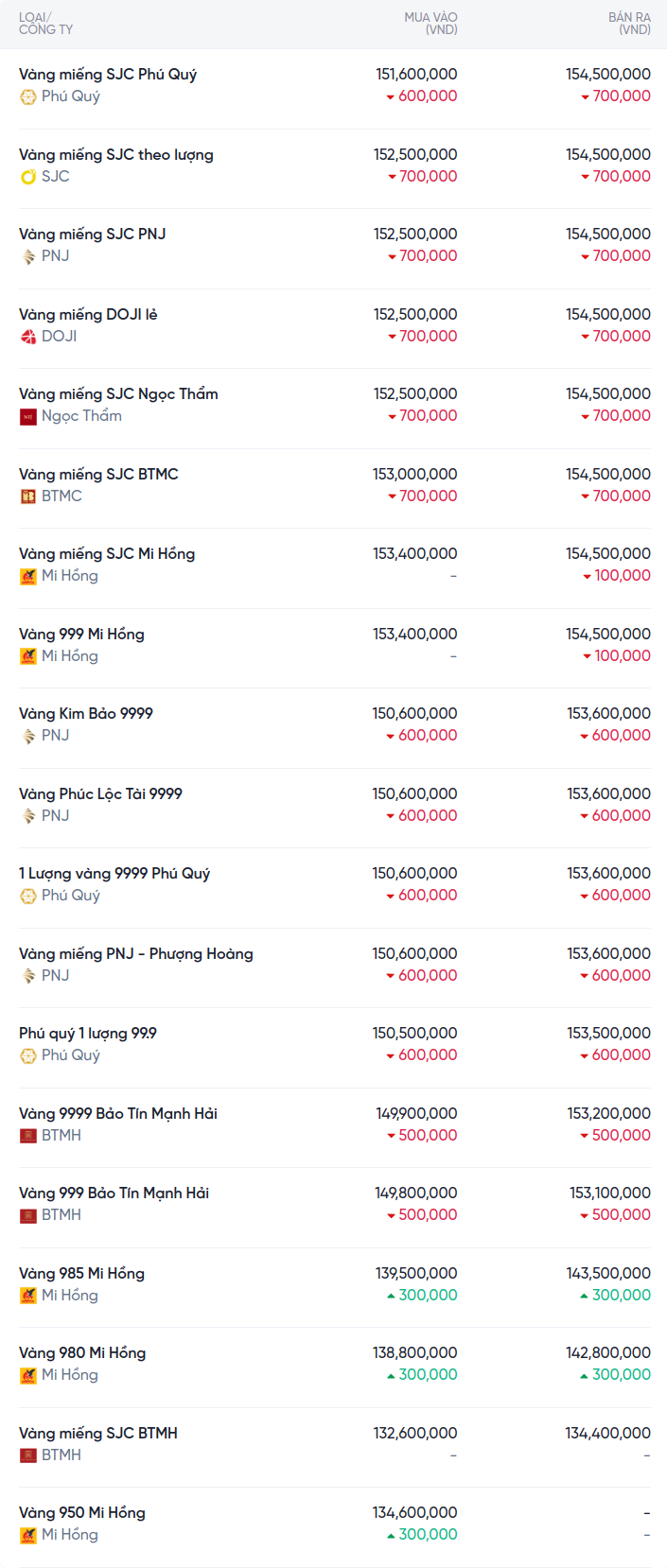Click the BTMC logo icon
The image size is (667, 1568).
click(x=28, y=497)
